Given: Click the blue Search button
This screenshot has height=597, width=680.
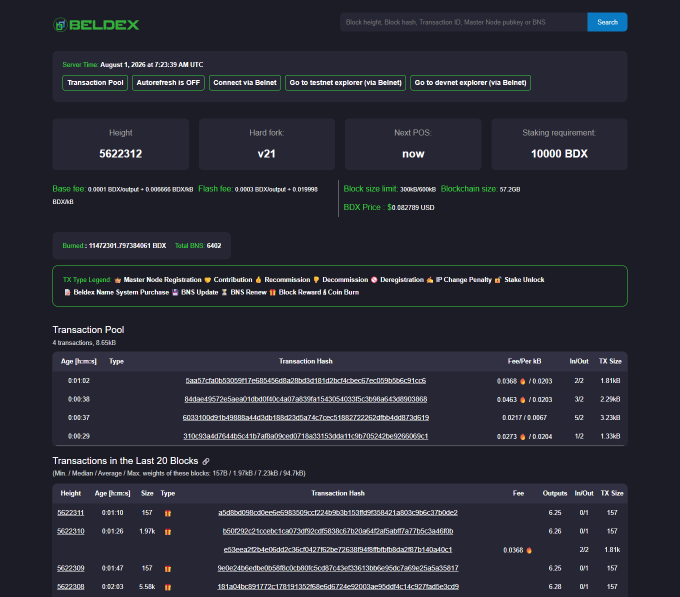Looking at the screenshot, I should pyautogui.click(x=607, y=22).
